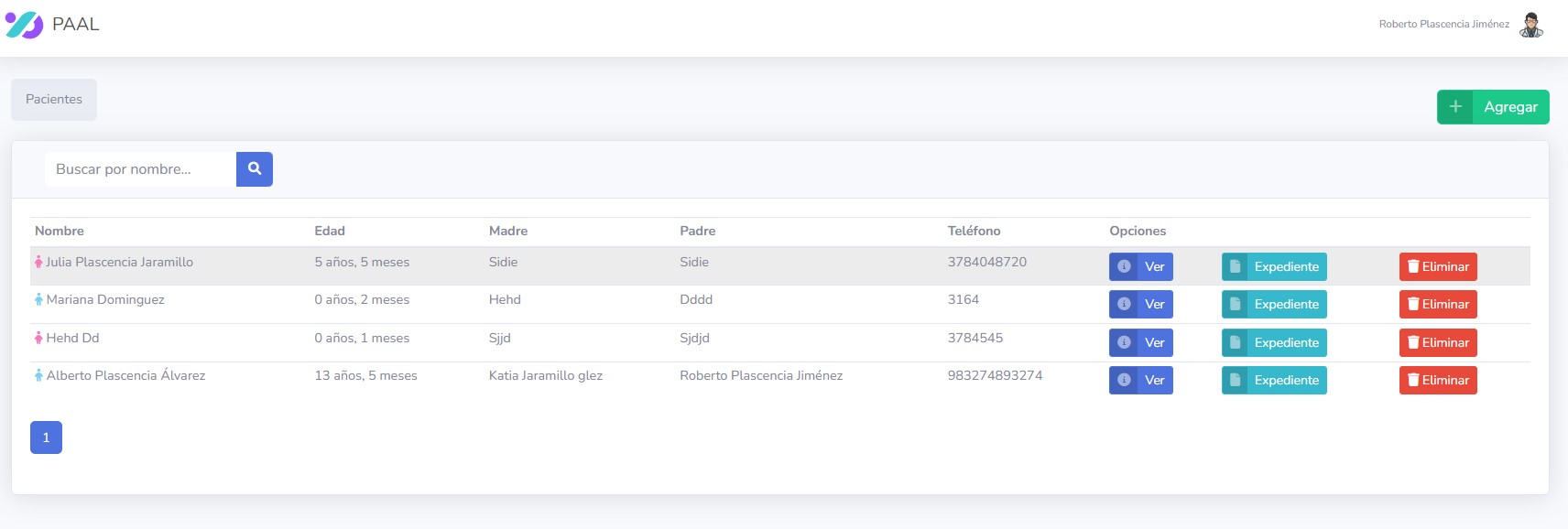The image size is (1568, 529).
Task: Go to page 1 of patients
Action: [x=46, y=437]
